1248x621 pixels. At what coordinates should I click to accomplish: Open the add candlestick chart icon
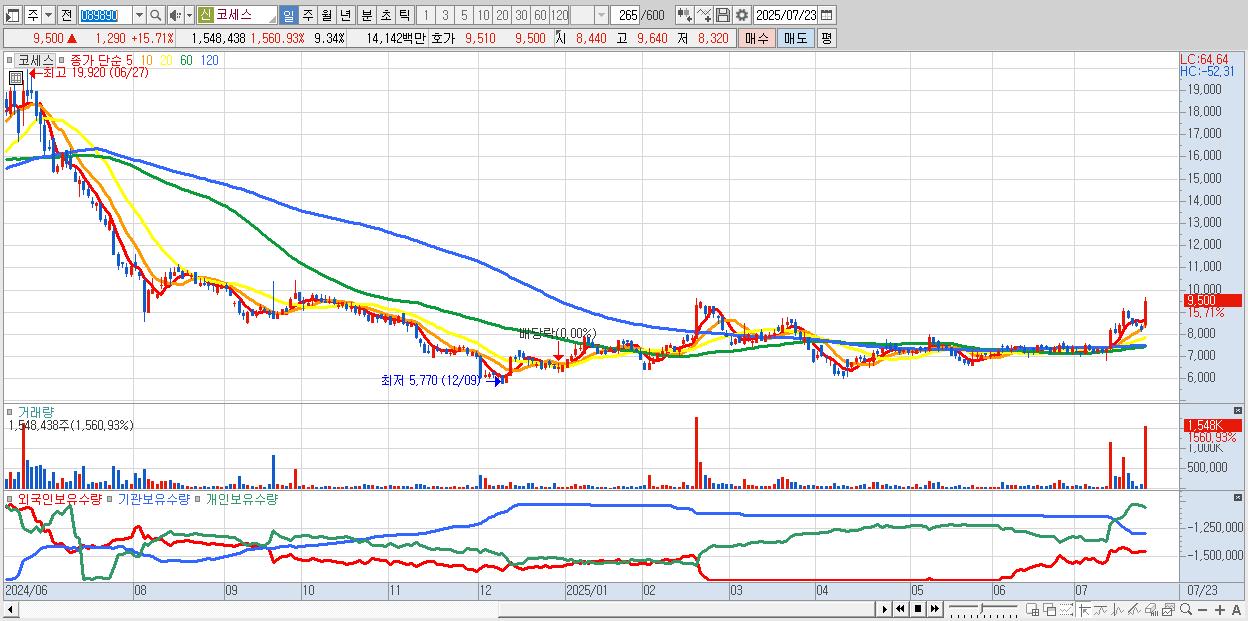pyautogui.click(x=684, y=15)
